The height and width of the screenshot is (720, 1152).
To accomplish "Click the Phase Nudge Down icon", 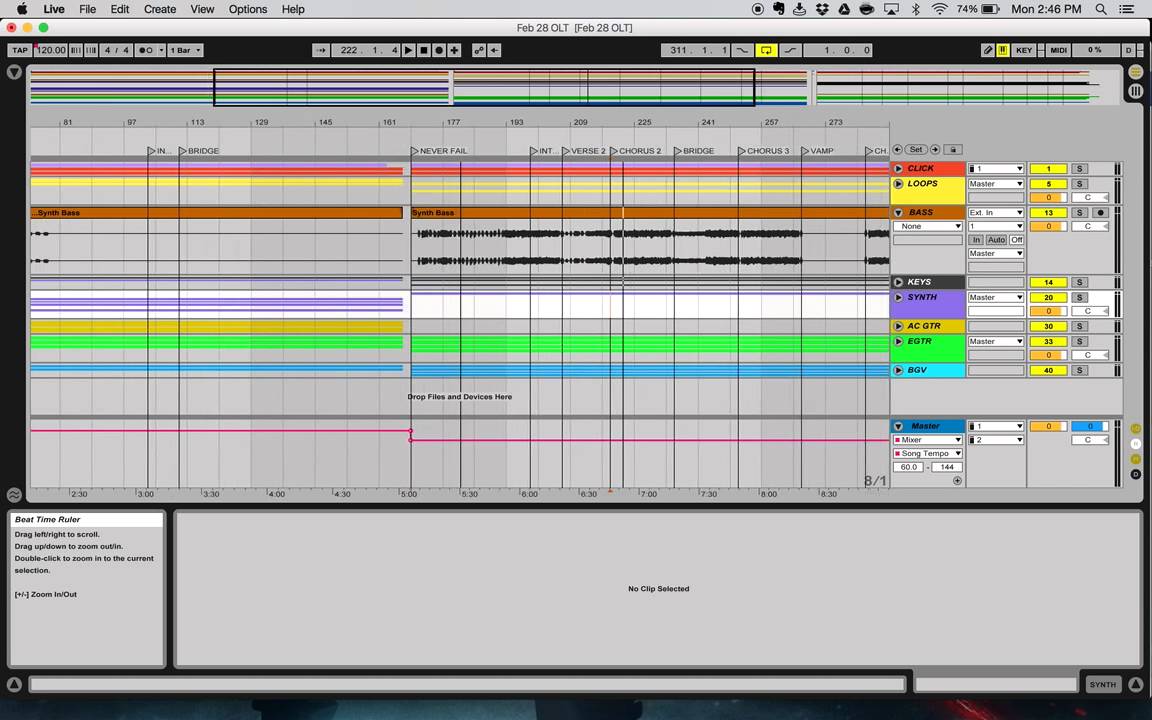I will (76, 50).
